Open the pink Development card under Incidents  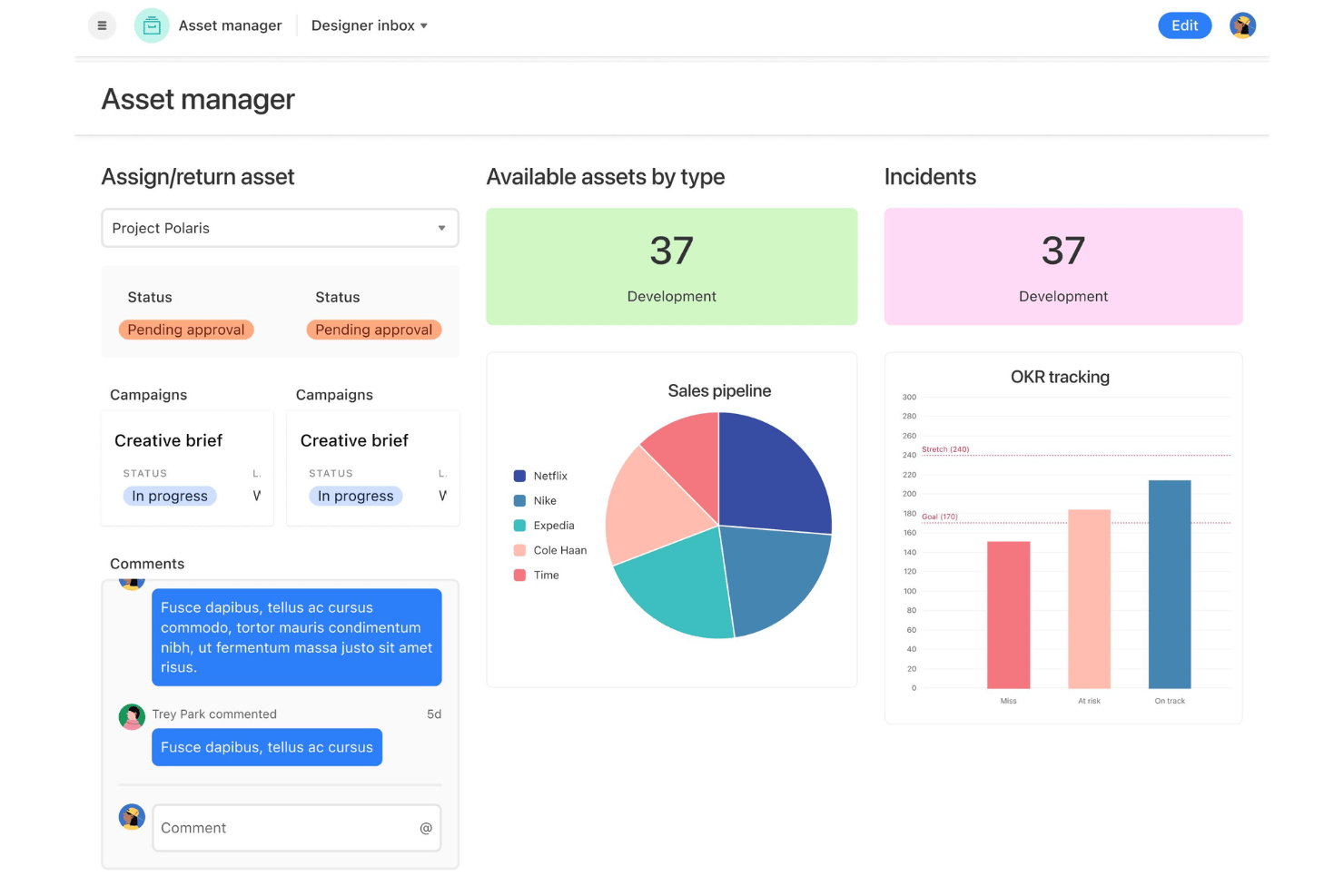tap(1063, 266)
